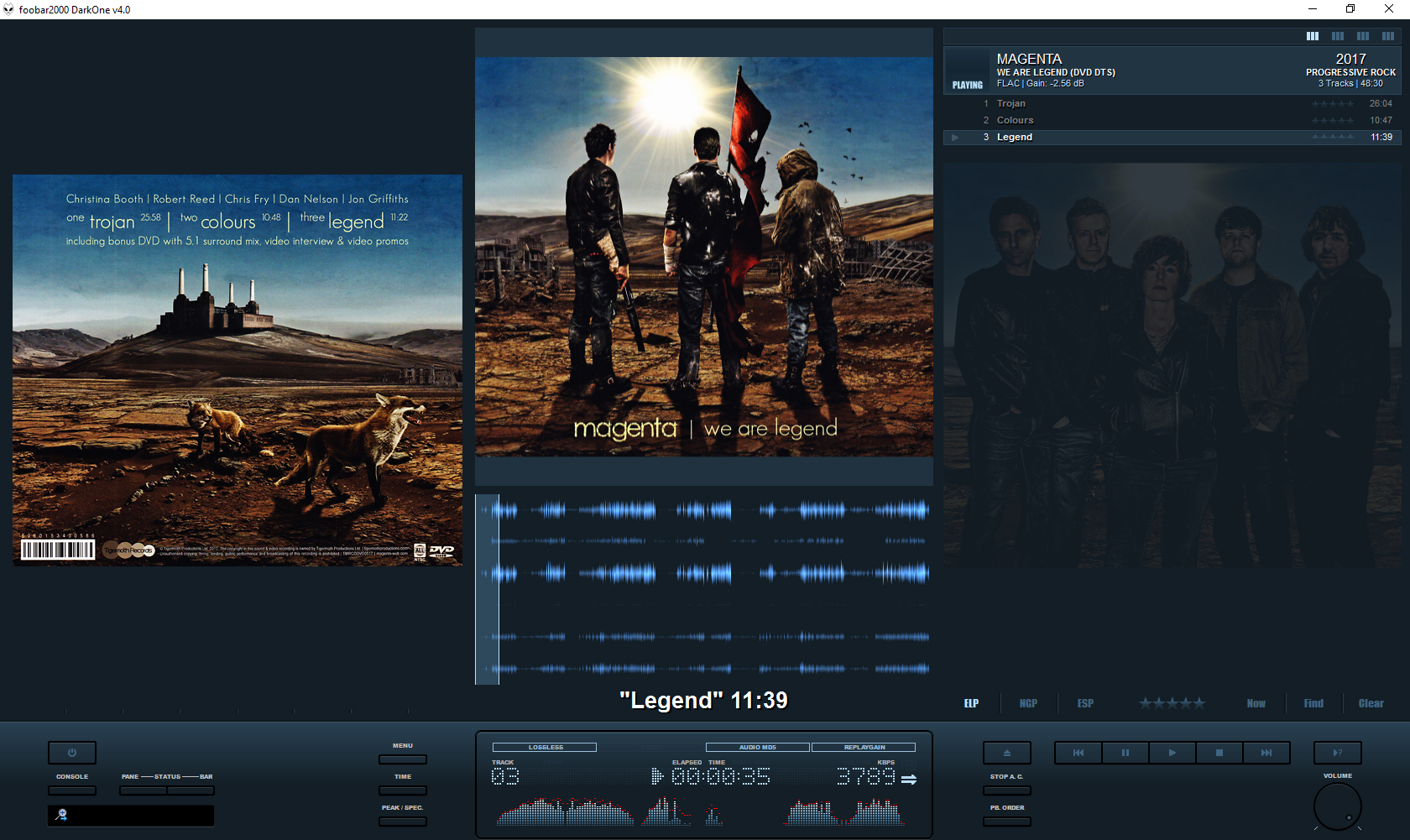1410x840 pixels.
Task: Click the Progressive Rock genre label
Action: tap(1350, 72)
